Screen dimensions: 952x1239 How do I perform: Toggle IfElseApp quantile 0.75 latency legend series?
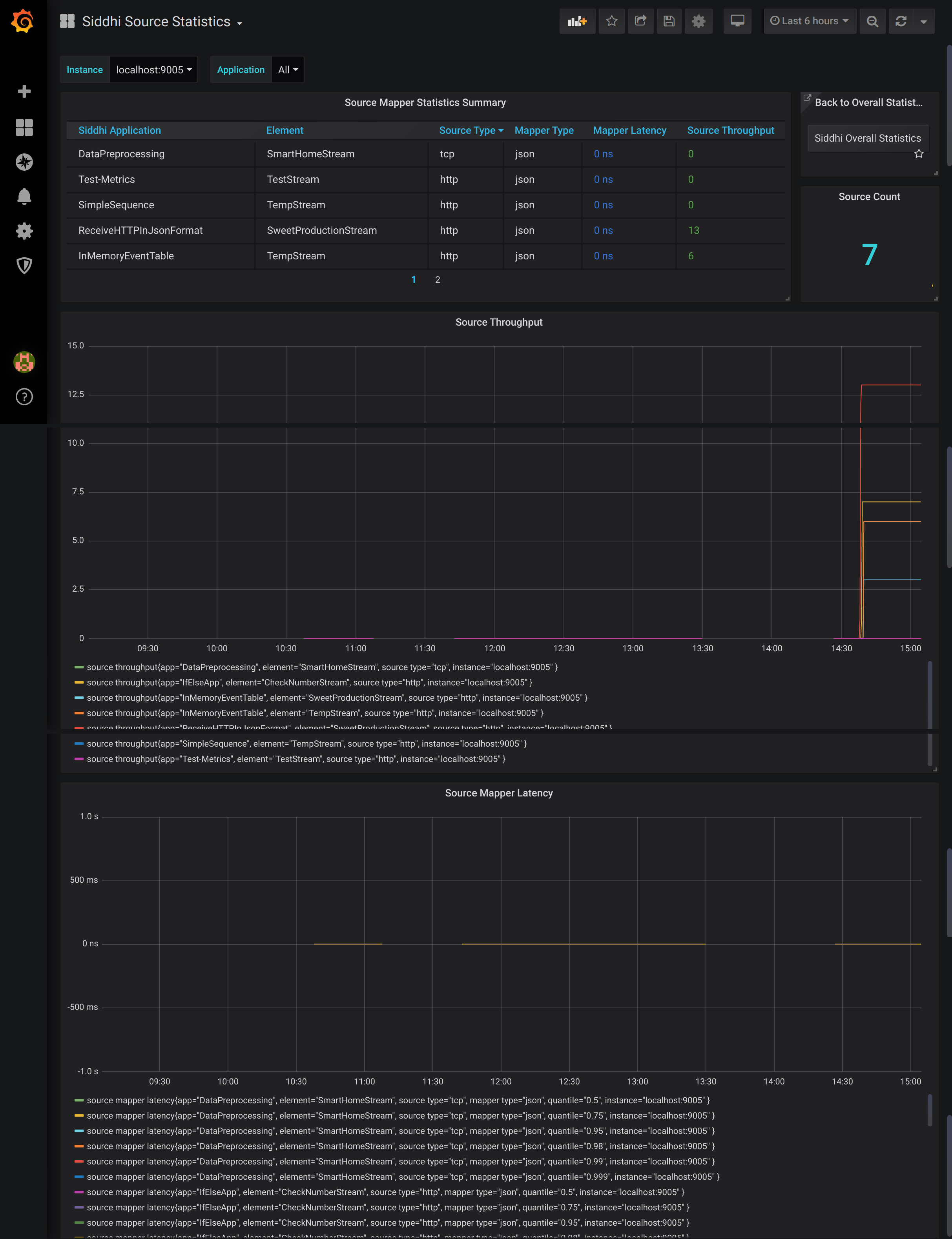[x=388, y=1207]
